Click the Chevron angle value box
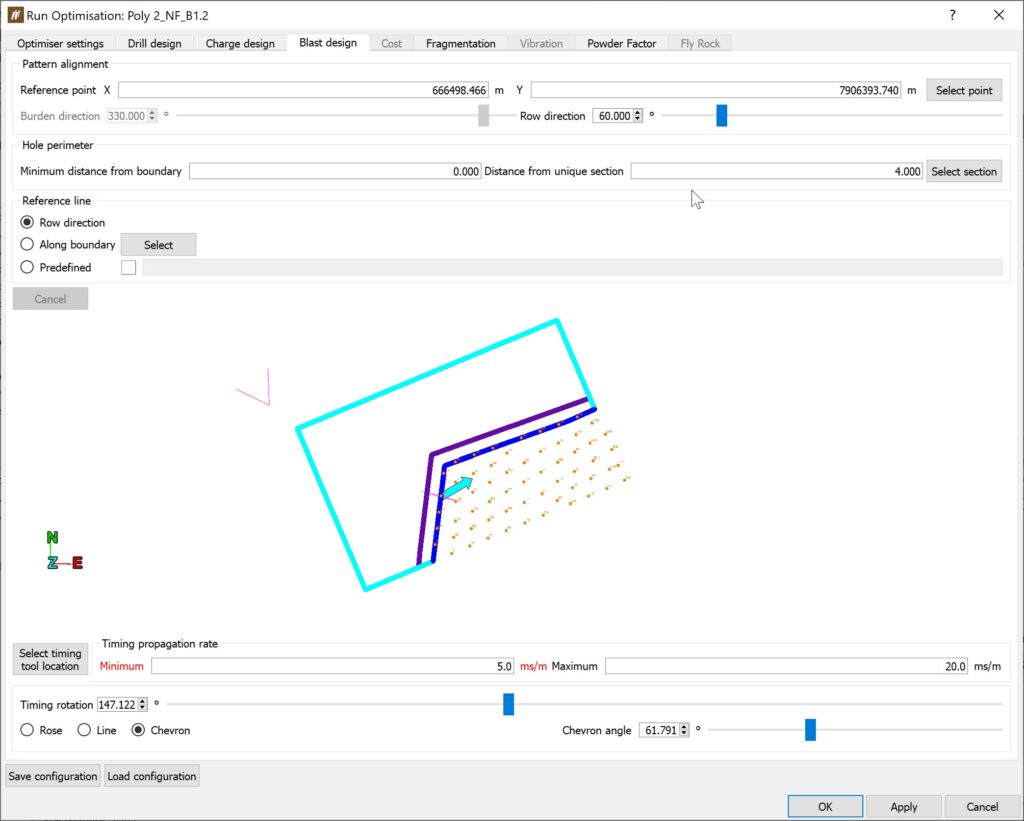 [x=658, y=730]
